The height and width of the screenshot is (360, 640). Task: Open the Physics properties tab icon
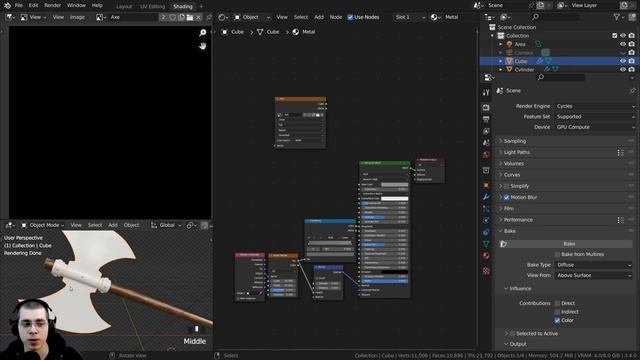point(486,220)
